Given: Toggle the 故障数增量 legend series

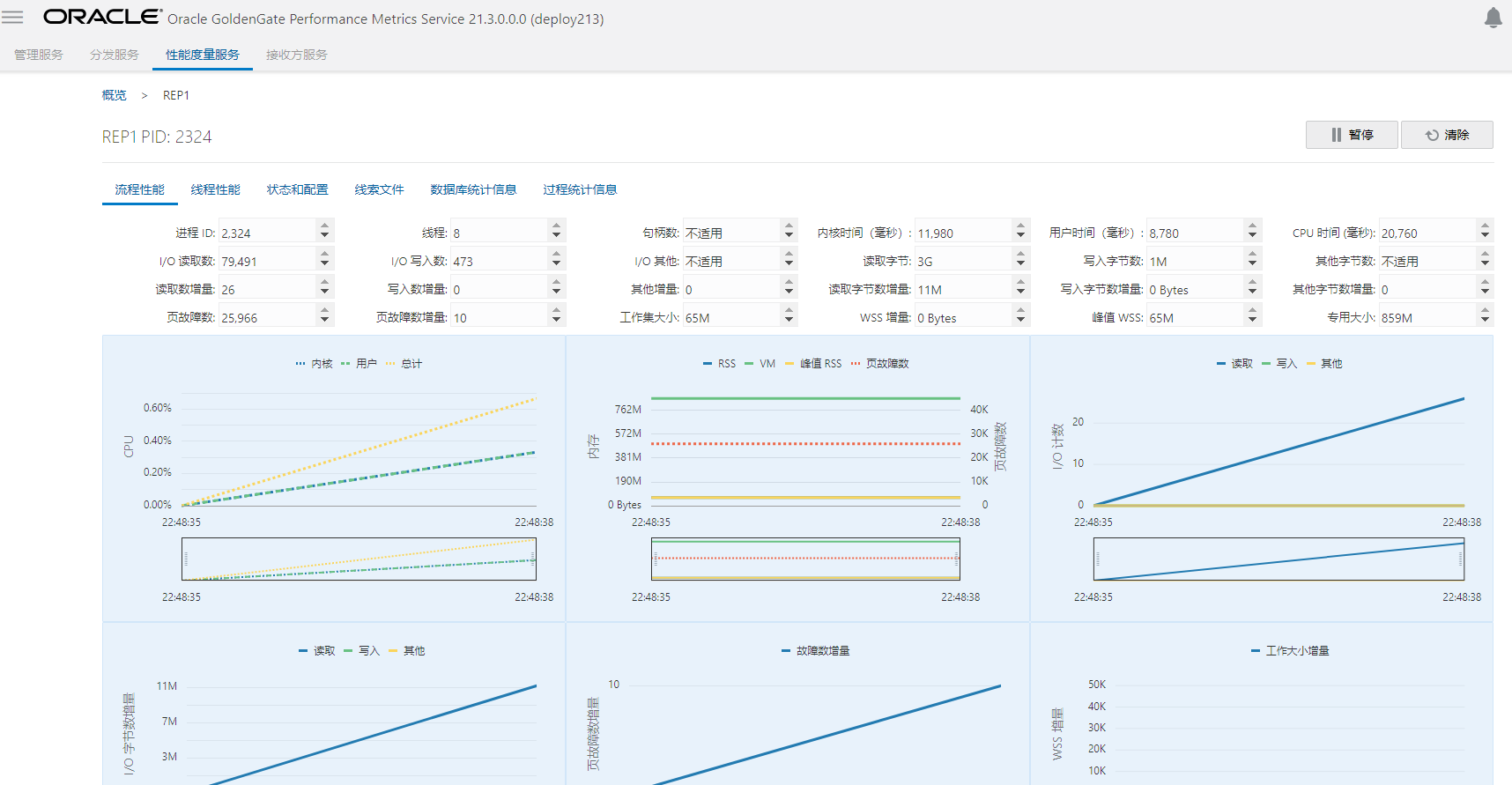Looking at the screenshot, I should click(816, 651).
